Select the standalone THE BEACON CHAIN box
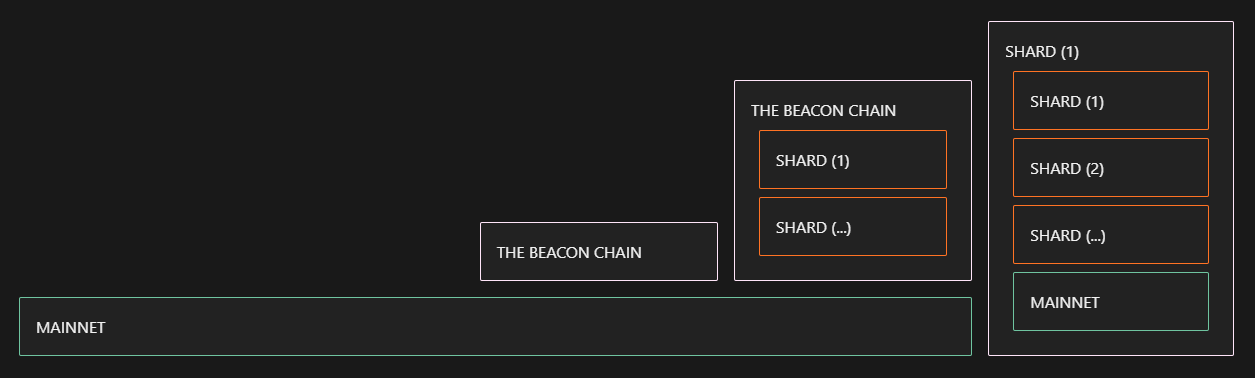This screenshot has width=1255, height=378. point(599,251)
